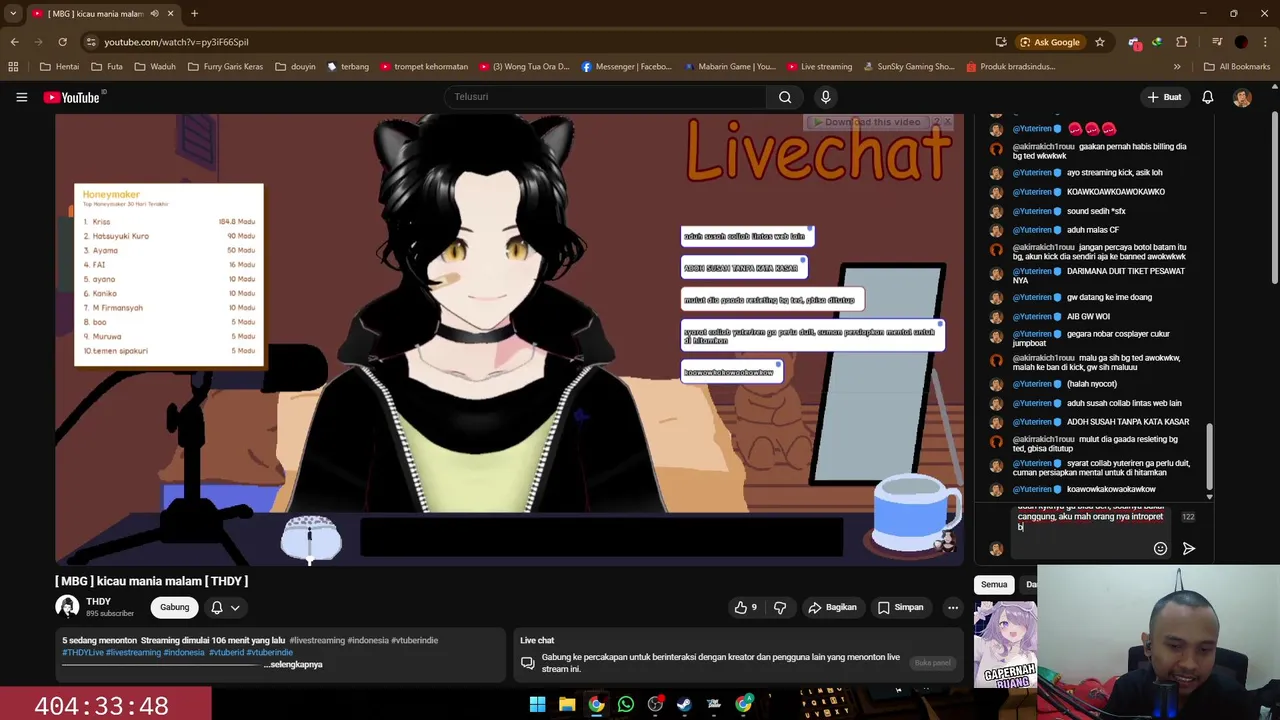Screen dimensions: 1280x720
Task: Like the video with thumbs up
Action: (x=746, y=607)
